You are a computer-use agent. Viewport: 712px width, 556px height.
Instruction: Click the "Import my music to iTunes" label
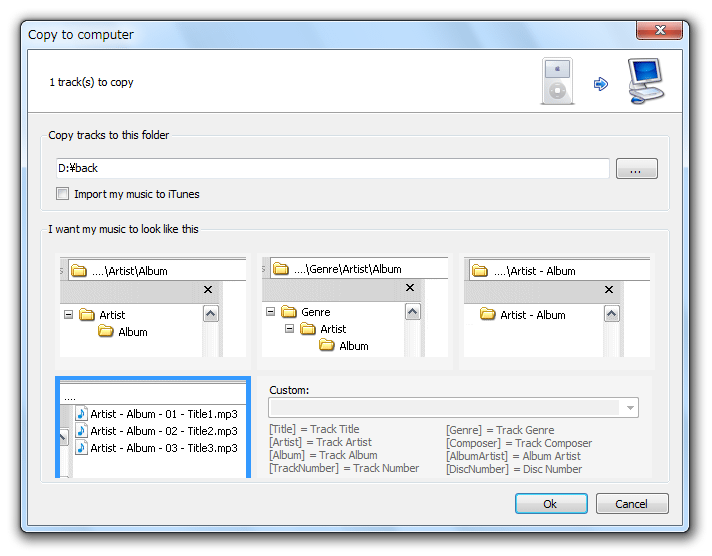point(137,194)
